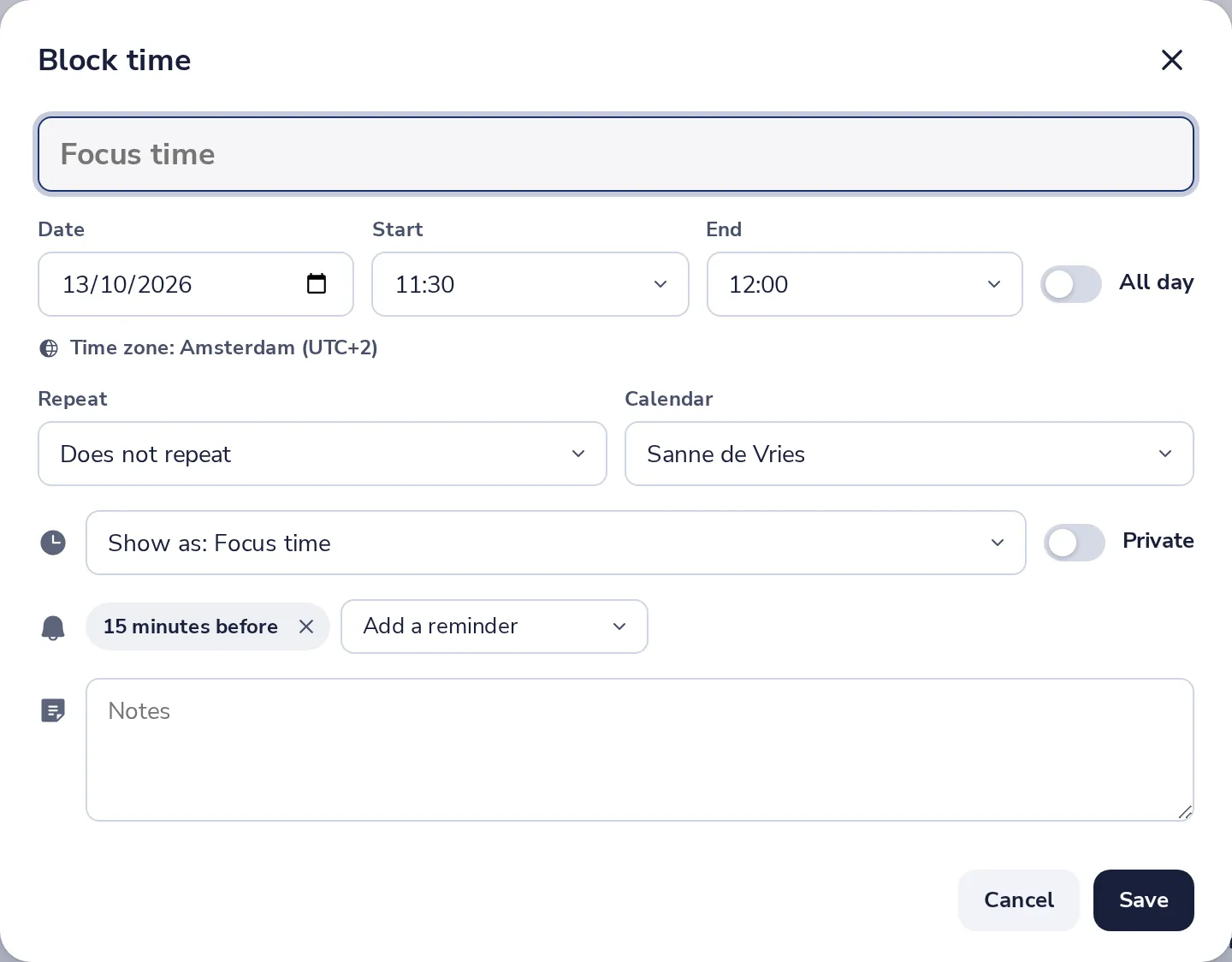Open the date picker calendar icon
The image size is (1232, 962).
click(317, 283)
